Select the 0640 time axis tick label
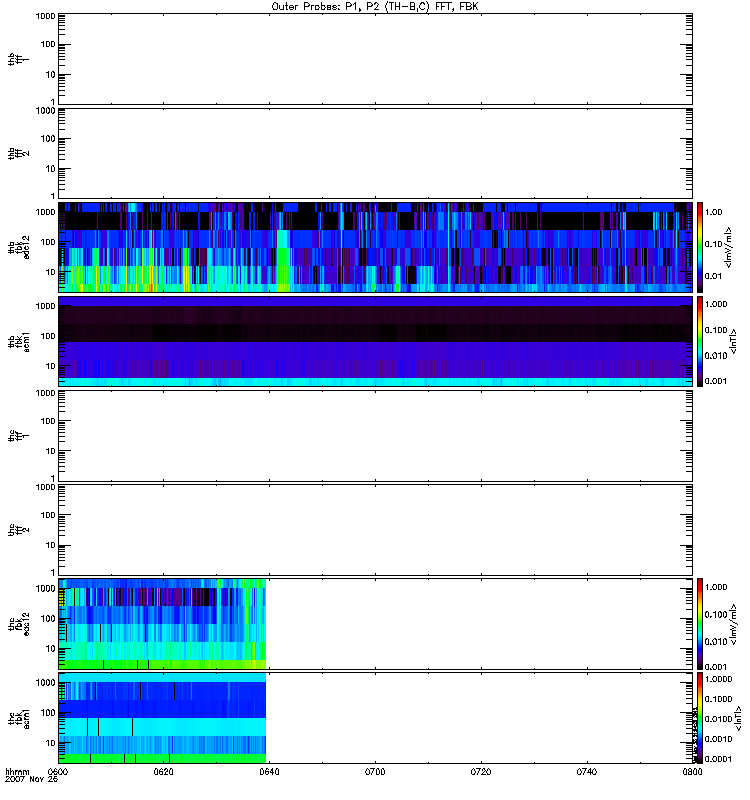 coord(269,773)
